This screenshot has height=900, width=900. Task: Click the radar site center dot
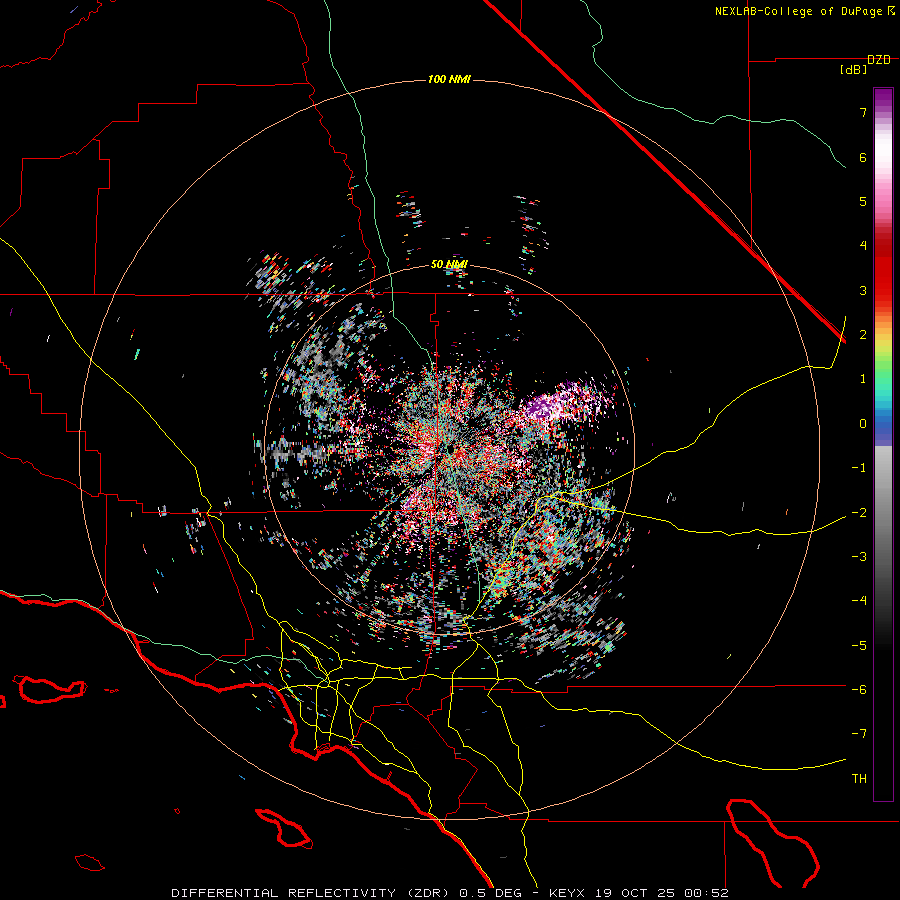(x=449, y=449)
